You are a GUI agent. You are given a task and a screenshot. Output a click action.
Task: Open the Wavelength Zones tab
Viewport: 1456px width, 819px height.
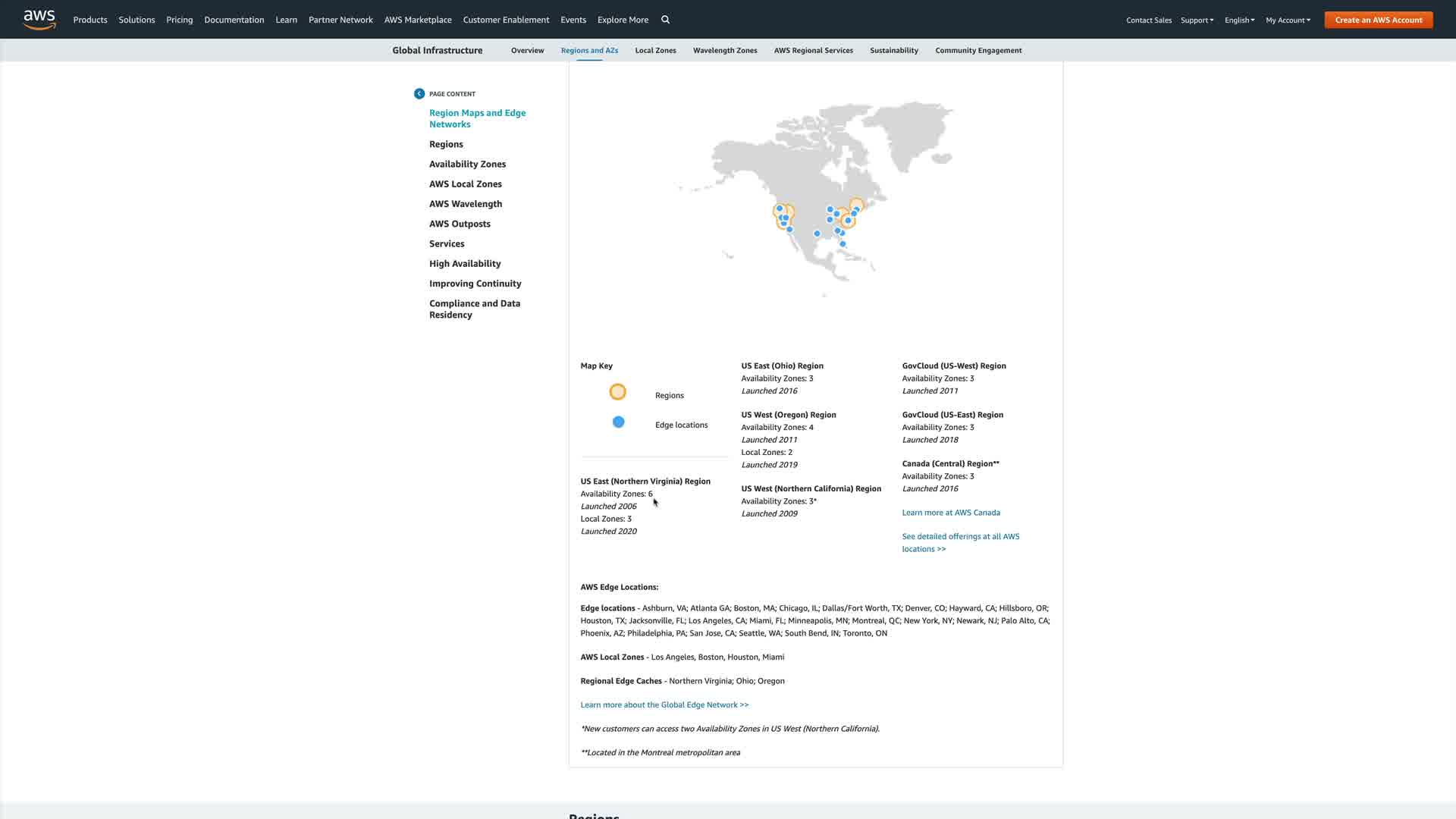[724, 51]
